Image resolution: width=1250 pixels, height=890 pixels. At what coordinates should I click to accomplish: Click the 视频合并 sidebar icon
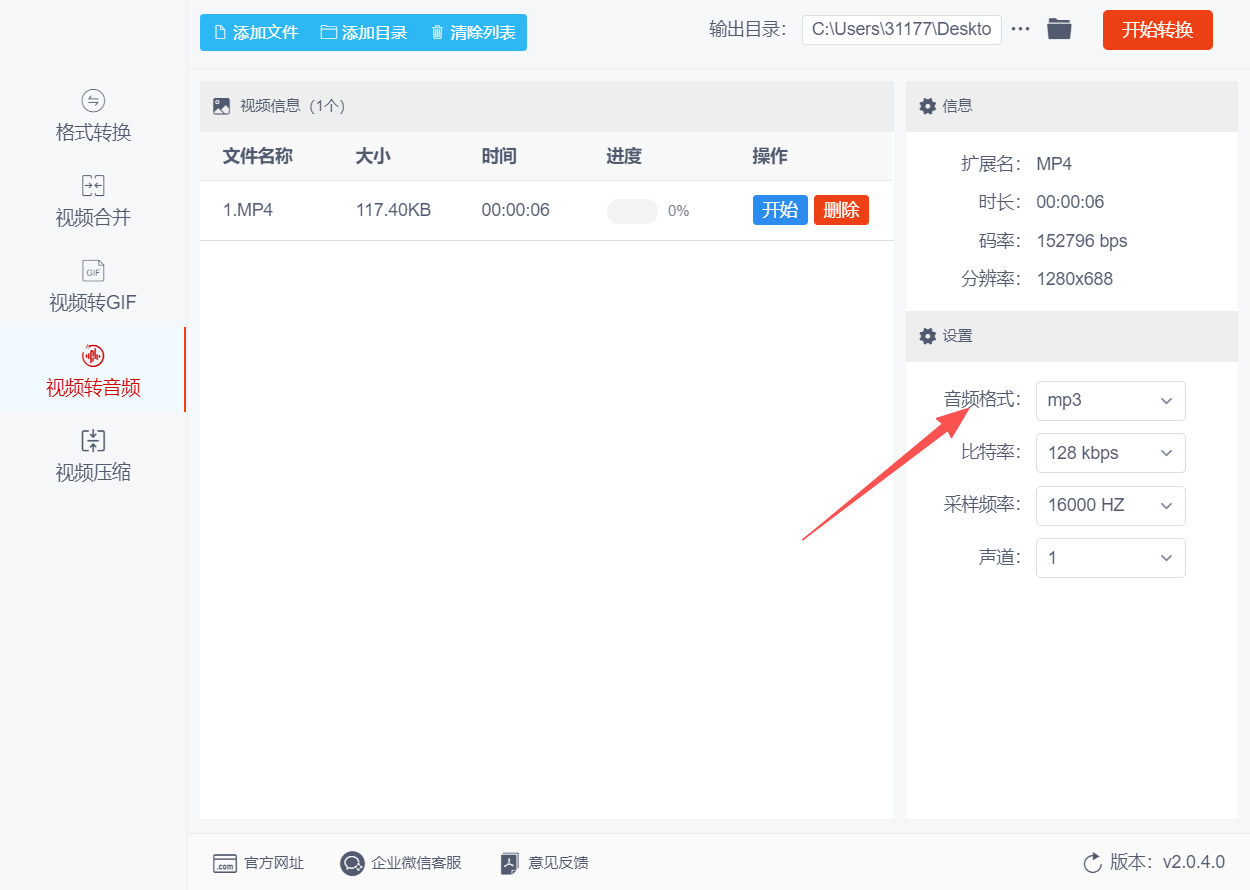pyautogui.click(x=93, y=185)
